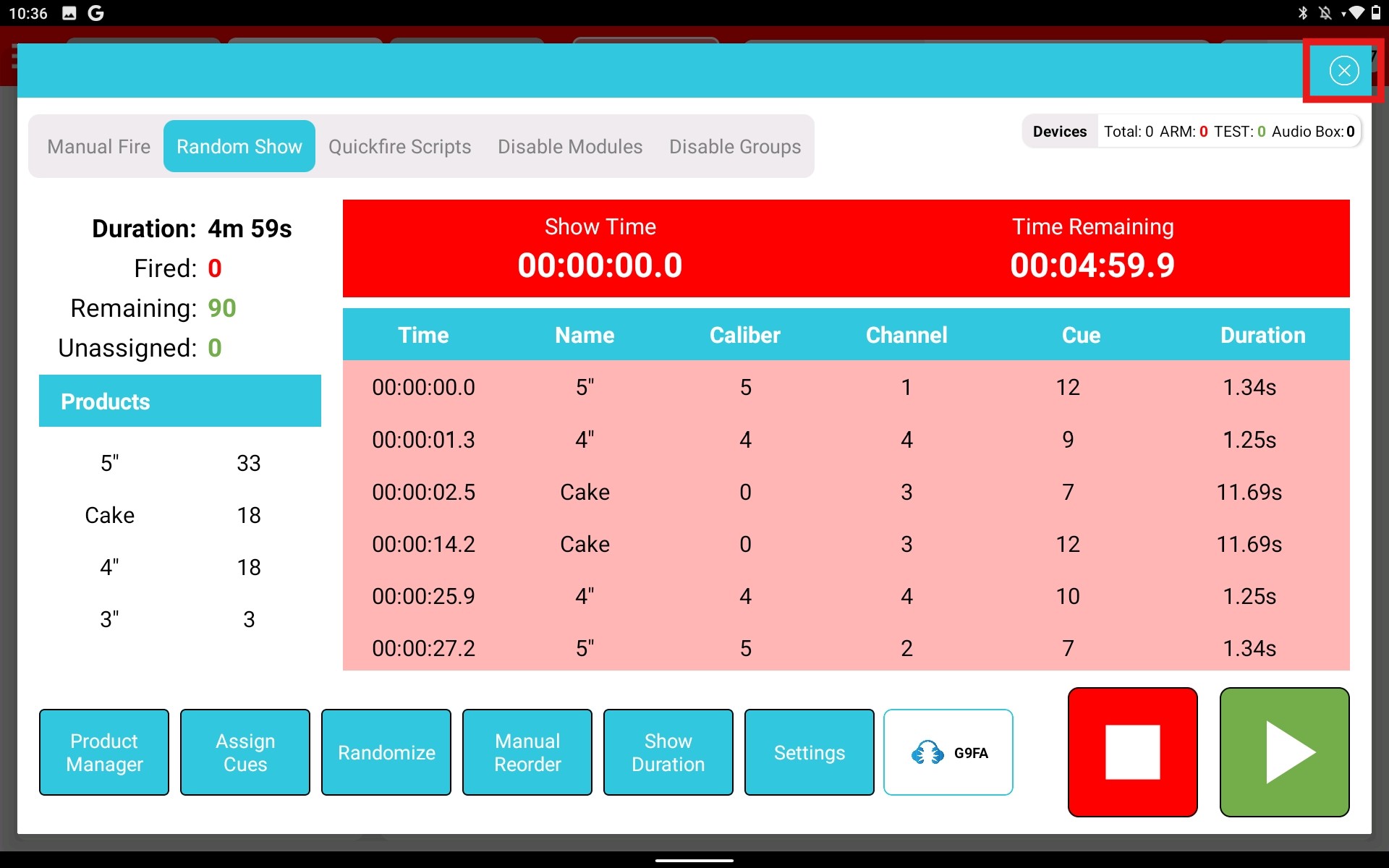
Task: Switch to Manual Fire tab
Action: [x=98, y=147]
